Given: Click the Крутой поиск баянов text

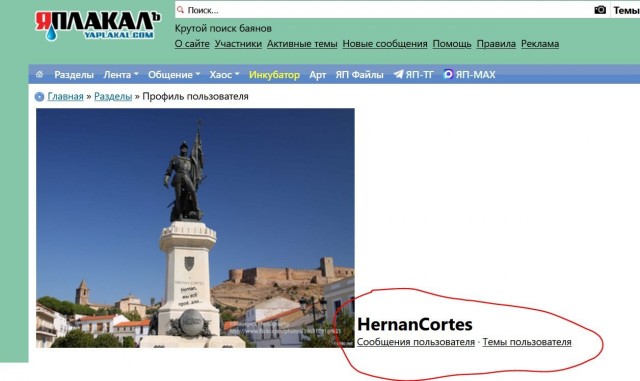Looking at the screenshot, I should point(223,29).
